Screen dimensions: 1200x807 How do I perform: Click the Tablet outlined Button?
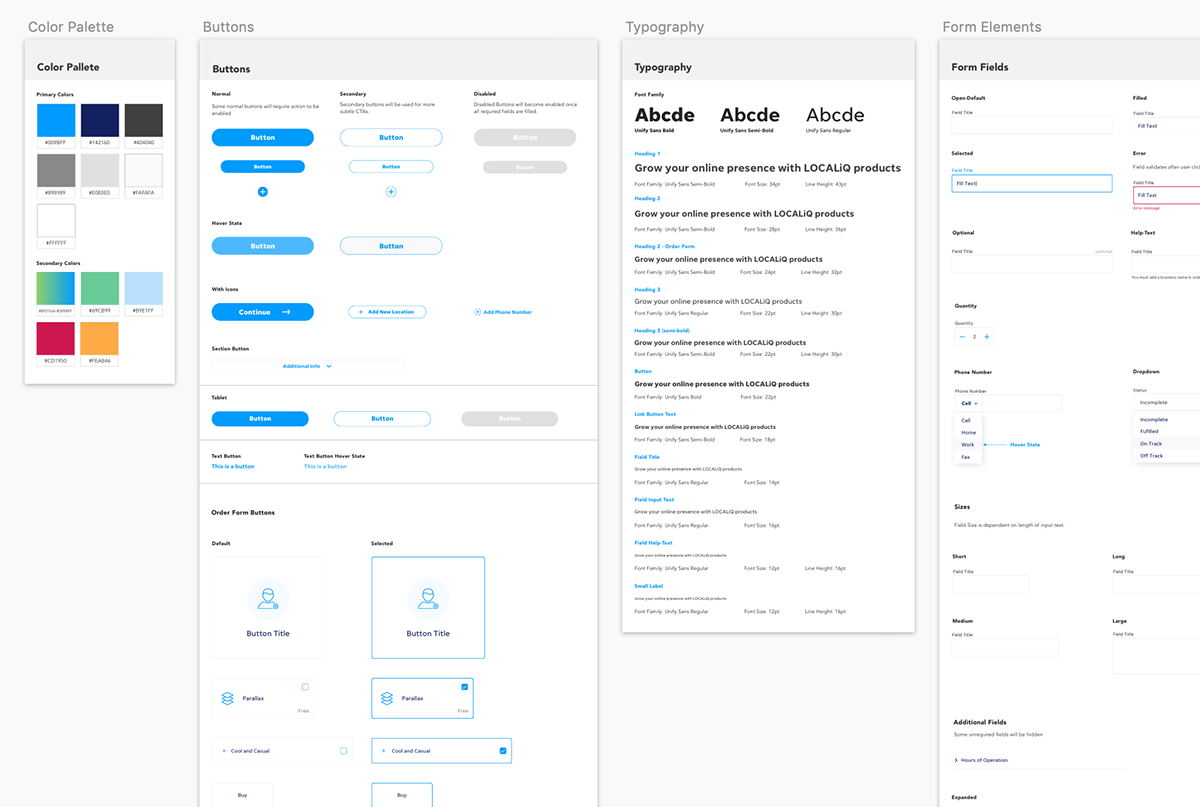pos(382,419)
